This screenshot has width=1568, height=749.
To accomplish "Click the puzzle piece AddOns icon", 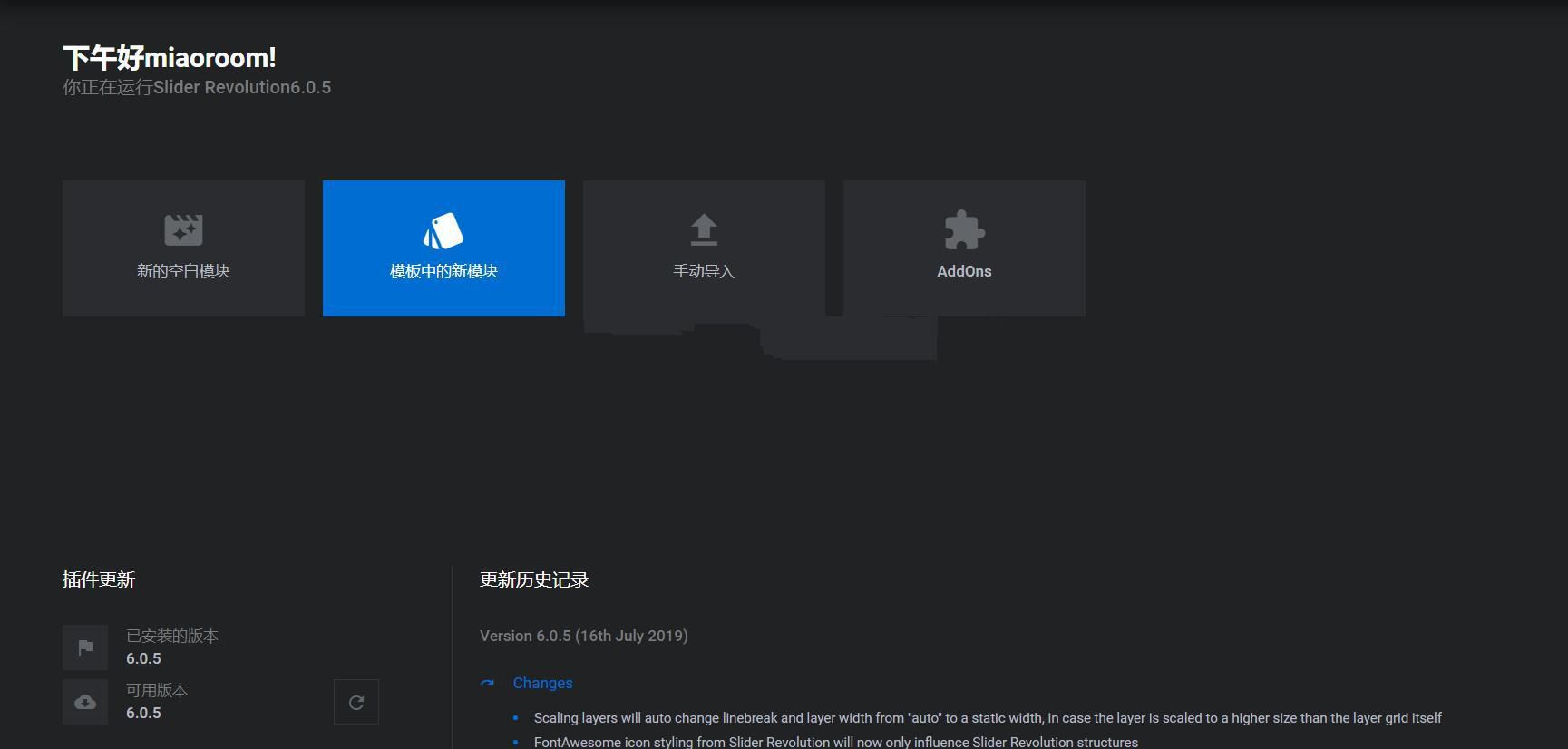I will [x=964, y=230].
